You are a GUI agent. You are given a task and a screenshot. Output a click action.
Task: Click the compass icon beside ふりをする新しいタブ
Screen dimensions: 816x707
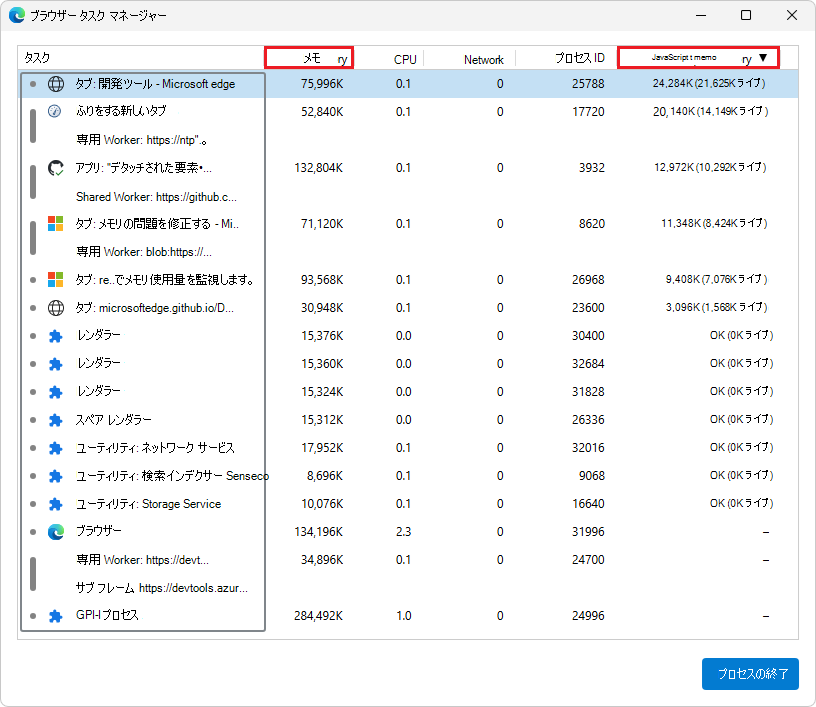pyautogui.click(x=56, y=112)
